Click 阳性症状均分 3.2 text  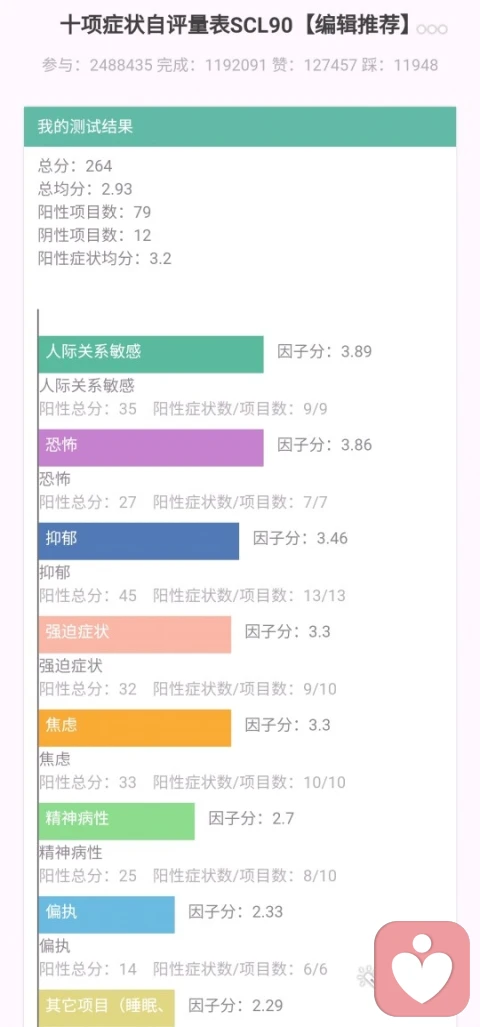click(x=105, y=258)
